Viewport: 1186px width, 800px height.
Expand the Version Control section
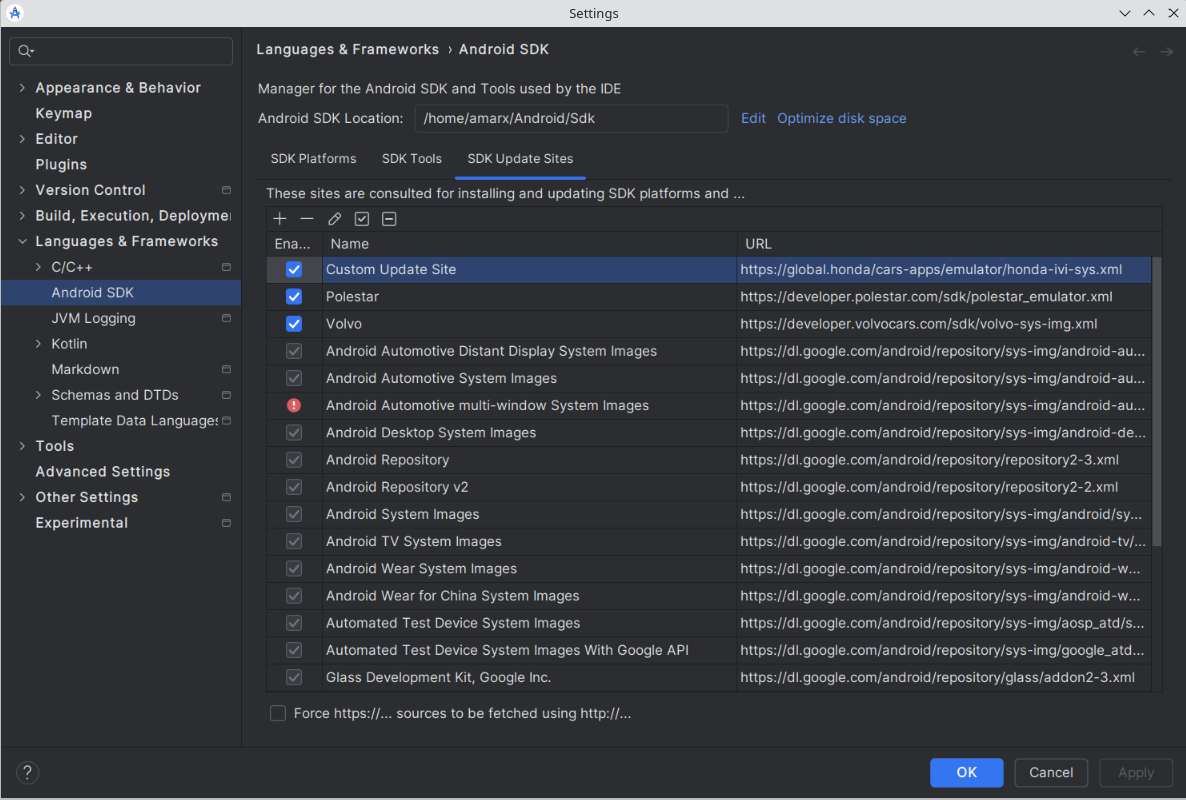22,190
